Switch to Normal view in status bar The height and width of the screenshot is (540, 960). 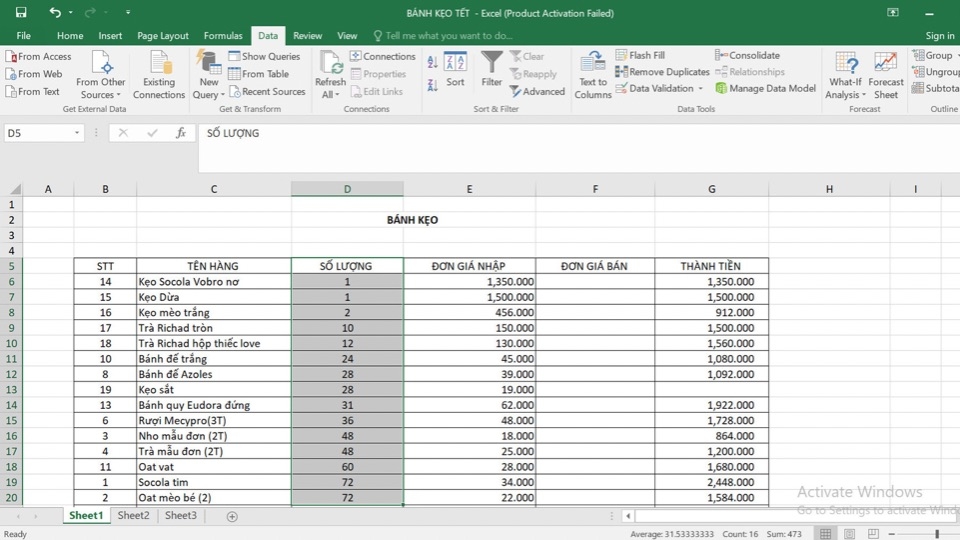(x=825, y=534)
